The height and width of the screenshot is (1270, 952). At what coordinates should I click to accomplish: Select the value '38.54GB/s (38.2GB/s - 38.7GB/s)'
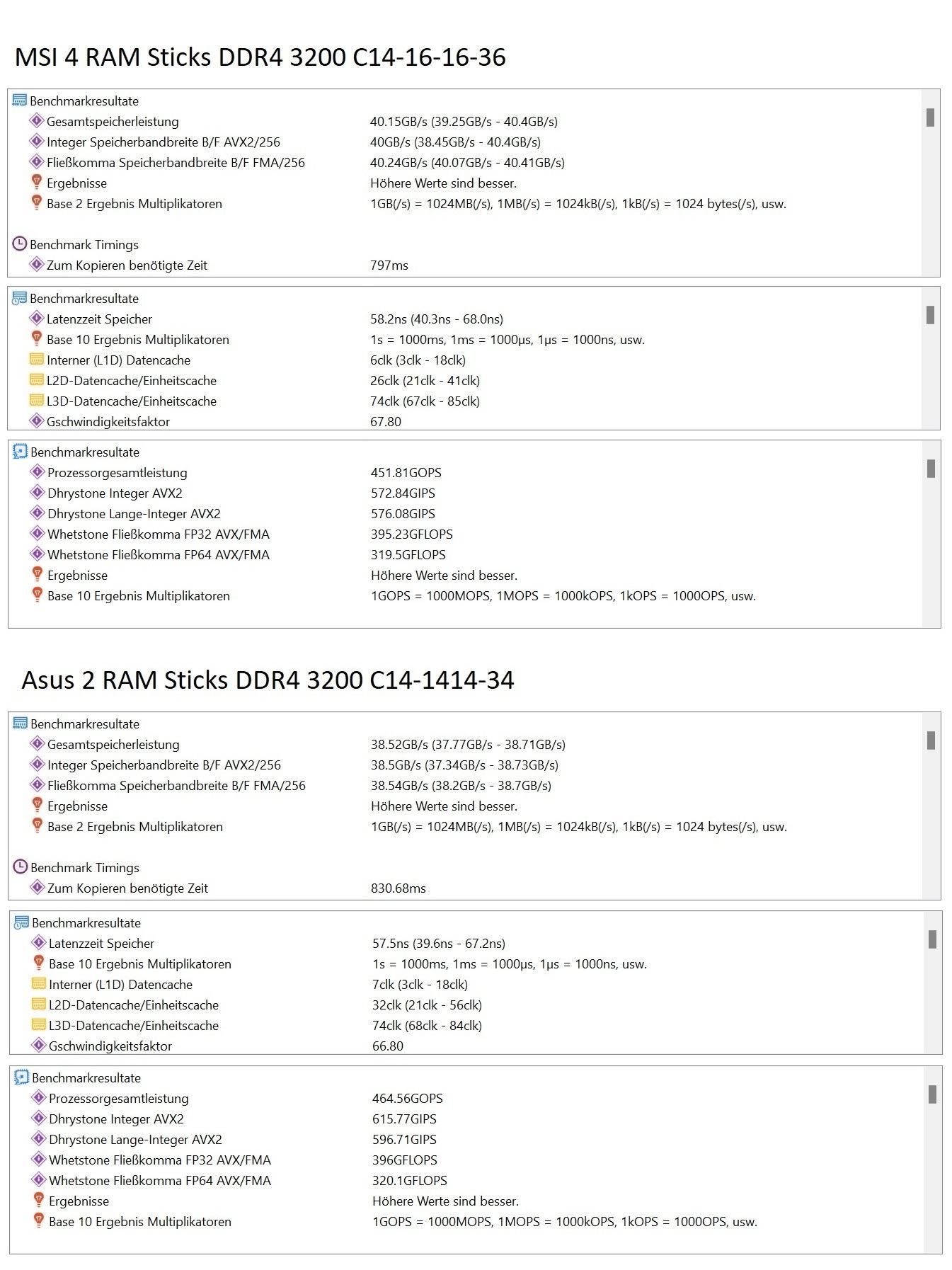(x=461, y=786)
